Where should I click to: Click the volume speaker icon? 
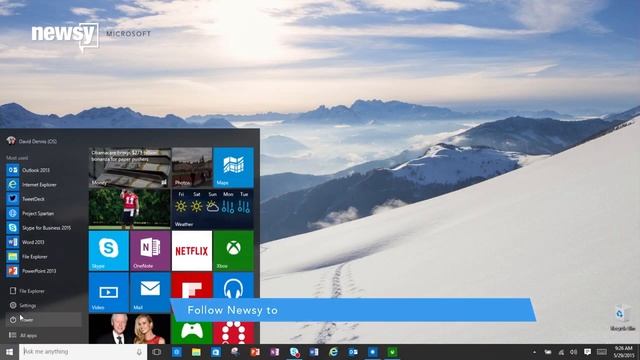pyautogui.click(x=574, y=352)
